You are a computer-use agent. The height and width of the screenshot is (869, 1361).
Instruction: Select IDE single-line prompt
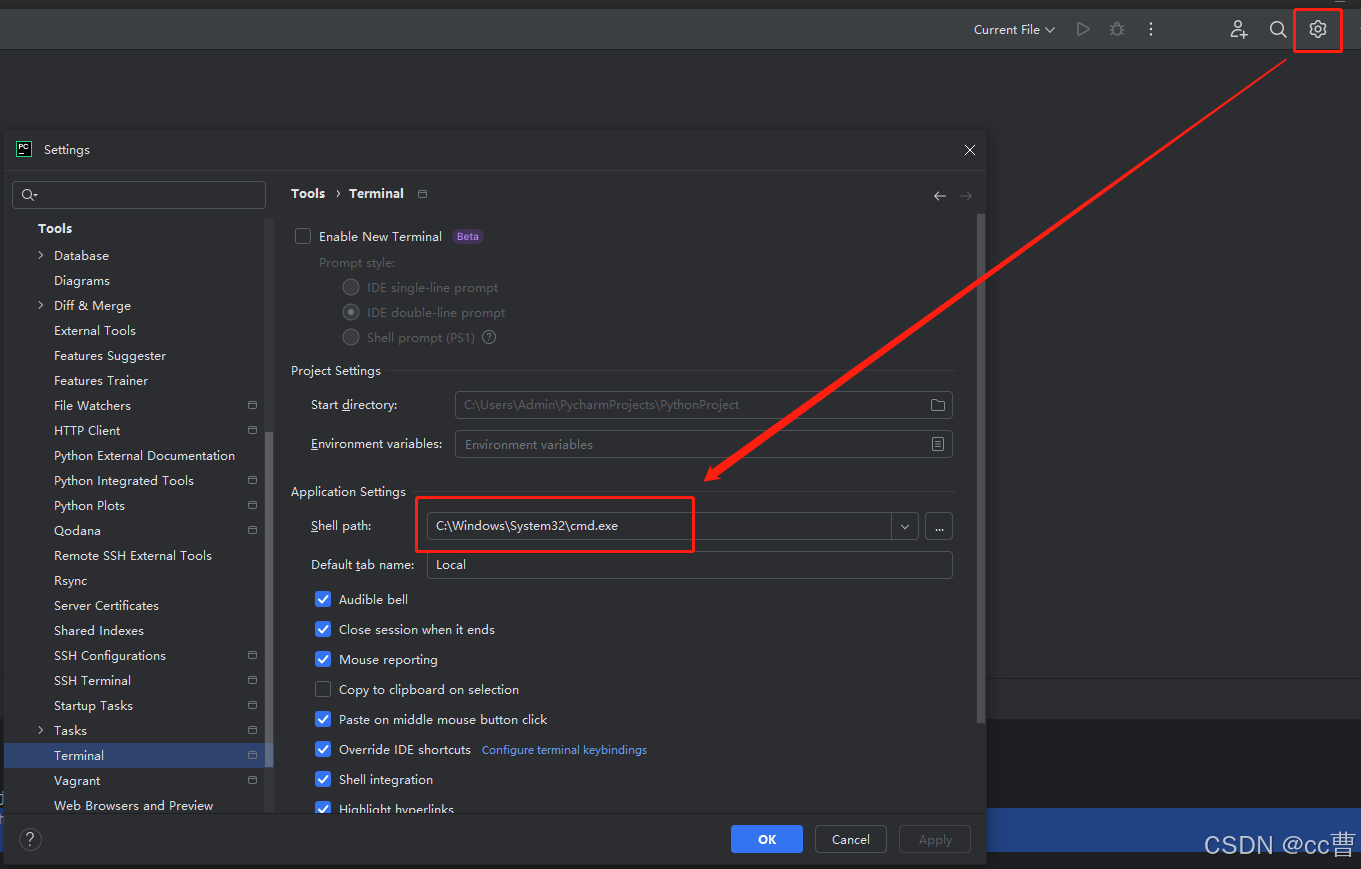(351, 287)
